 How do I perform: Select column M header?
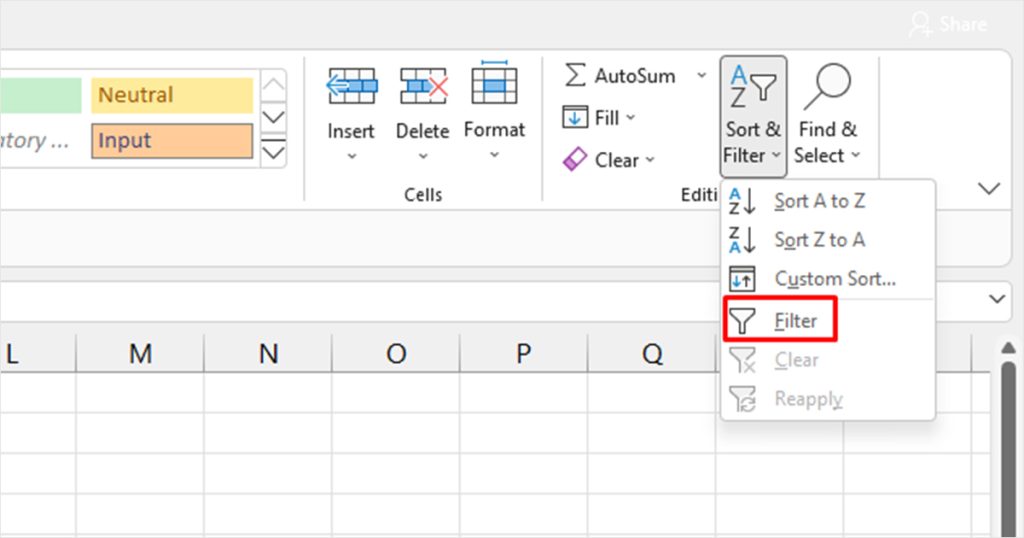coord(140,353)
